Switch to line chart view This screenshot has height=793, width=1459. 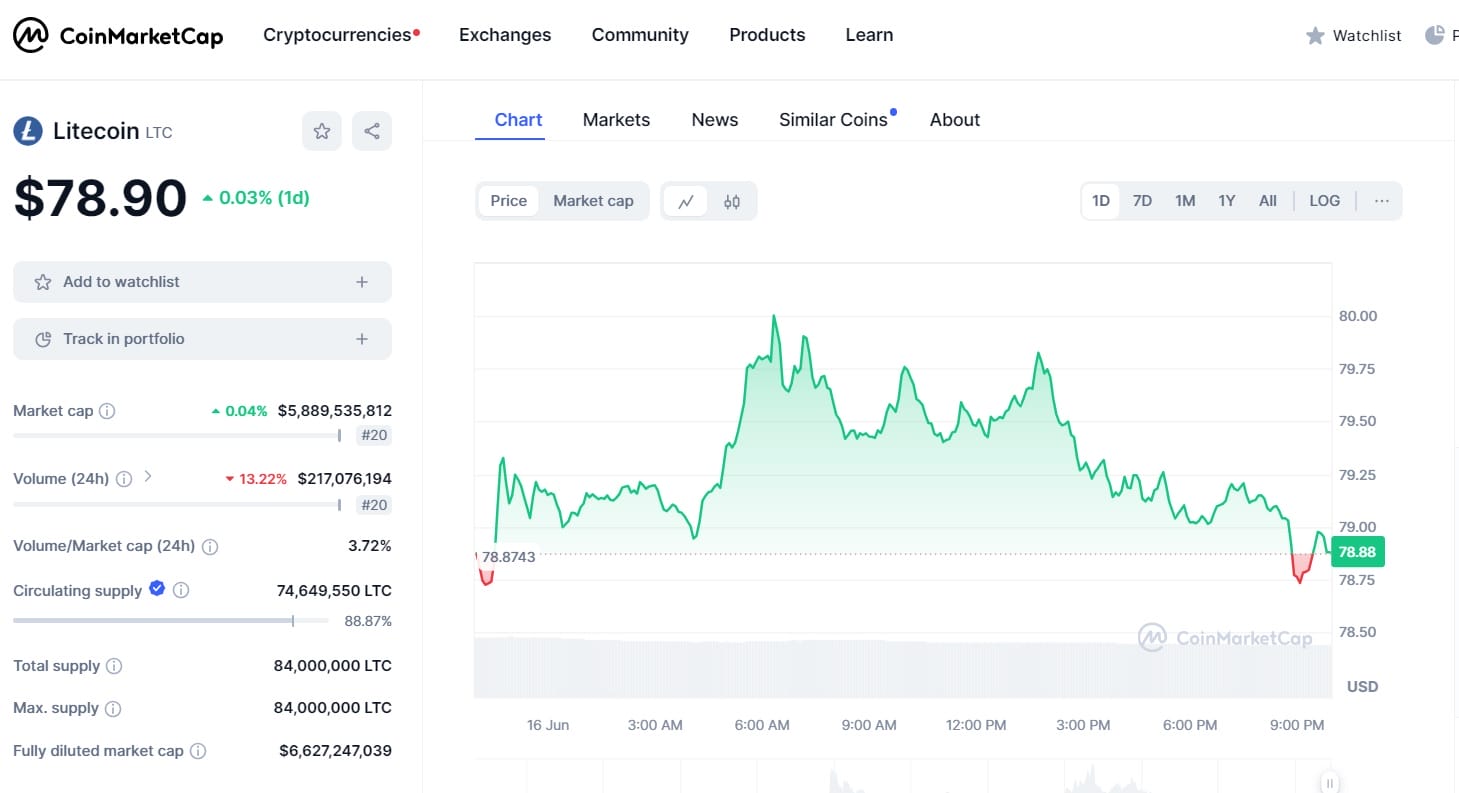pyautogui.click(x=686, y=201)
